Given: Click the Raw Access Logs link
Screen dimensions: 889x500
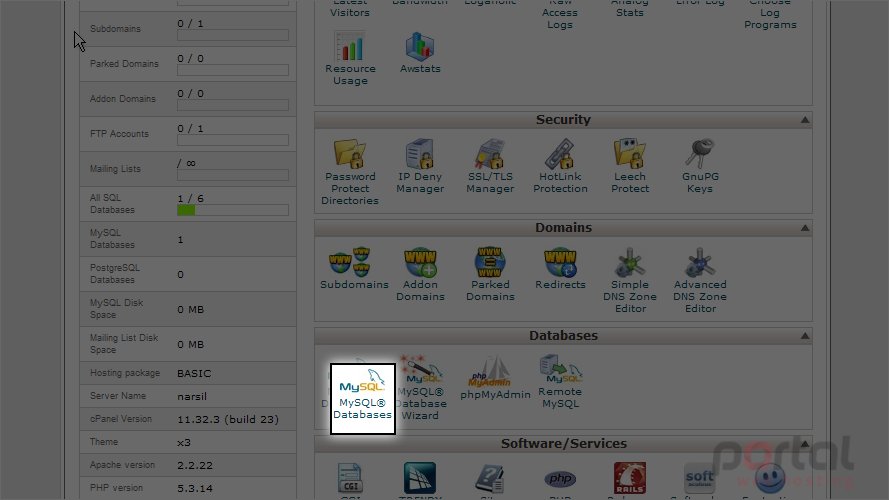Looking at the screenshot, I should tap(560, 15).
